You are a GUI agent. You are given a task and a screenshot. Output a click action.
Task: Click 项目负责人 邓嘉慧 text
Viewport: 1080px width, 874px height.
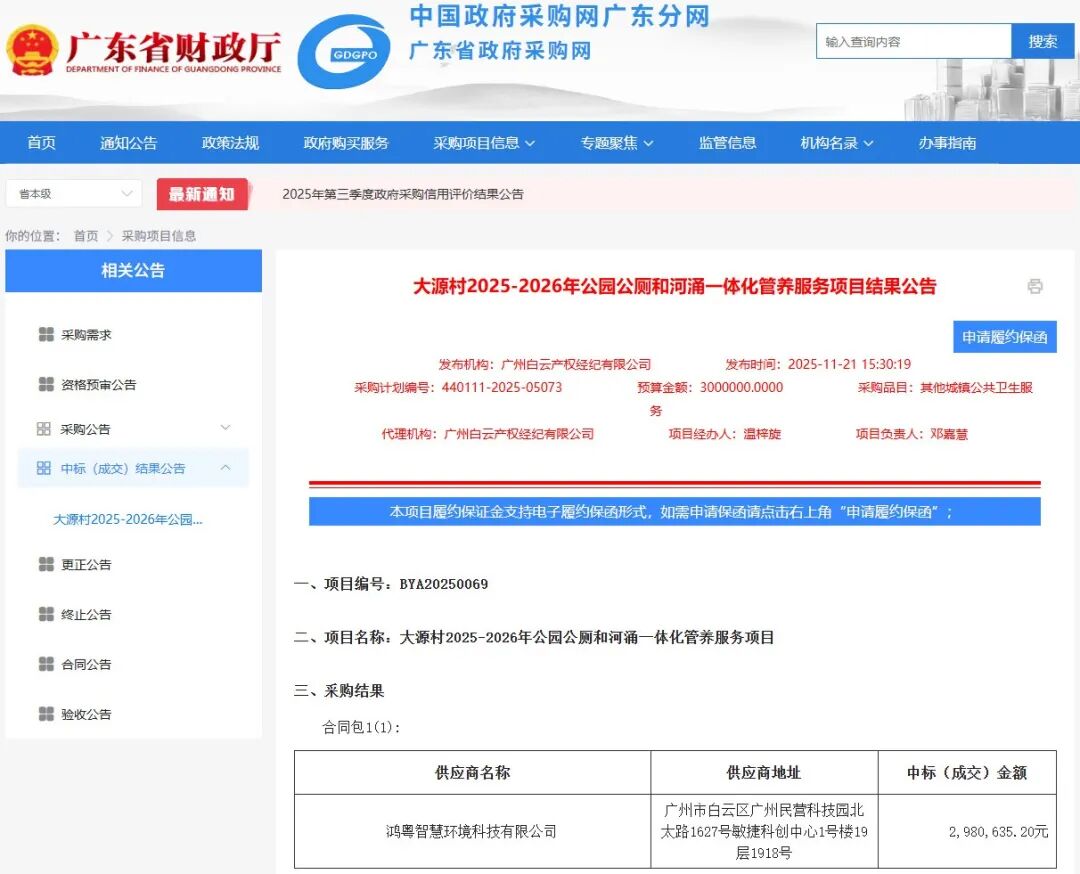911,434
